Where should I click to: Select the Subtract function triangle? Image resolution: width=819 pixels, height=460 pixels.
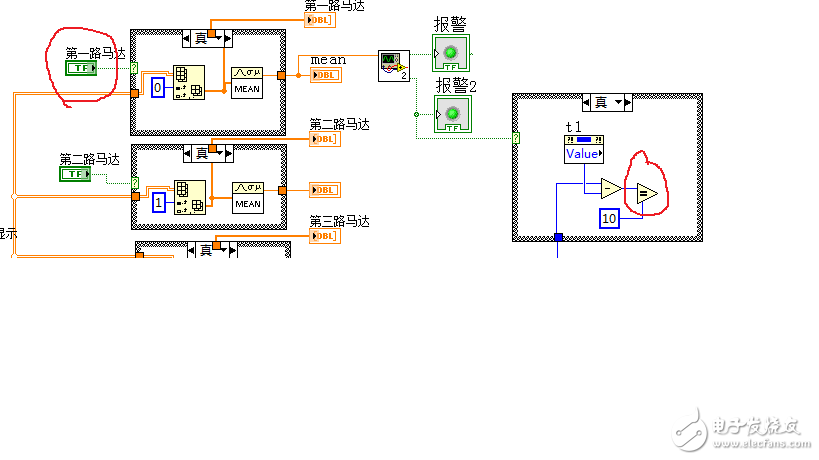coord(611,188)
